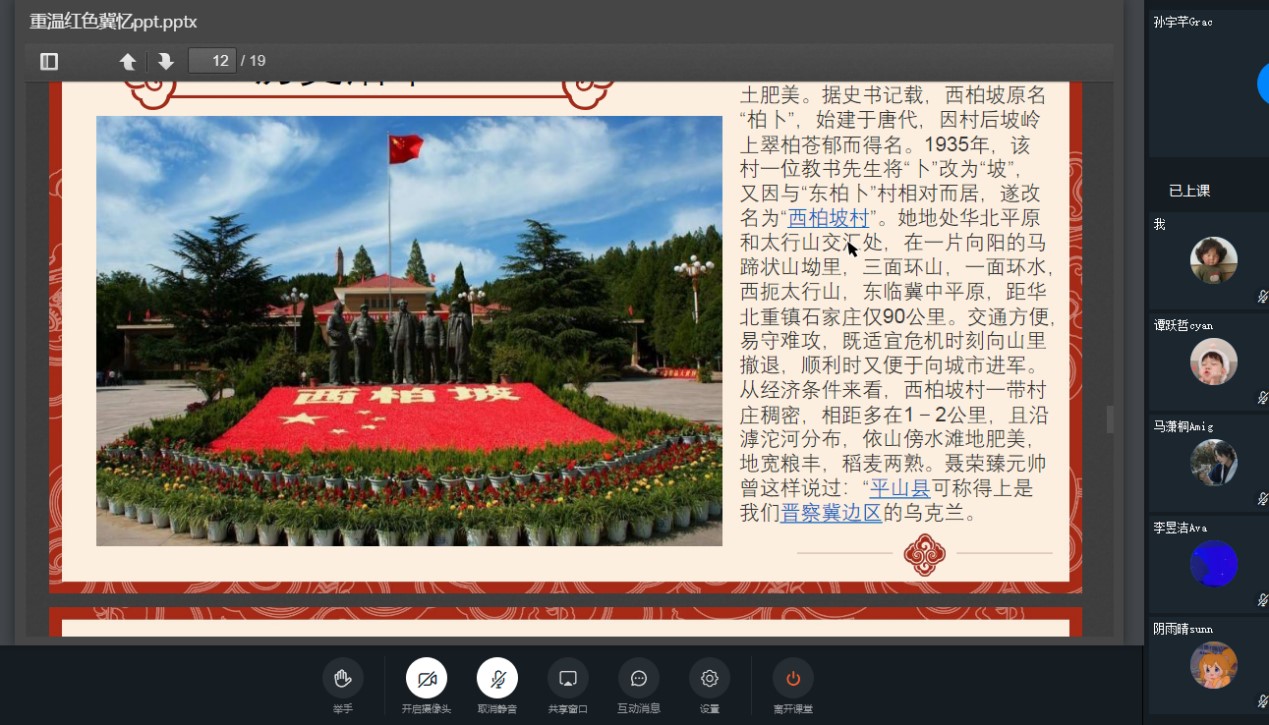Click the raise hand (举手) icon
Viewport: 1269px width, 725px height.
pyautogui.click(x=343, y=679)
